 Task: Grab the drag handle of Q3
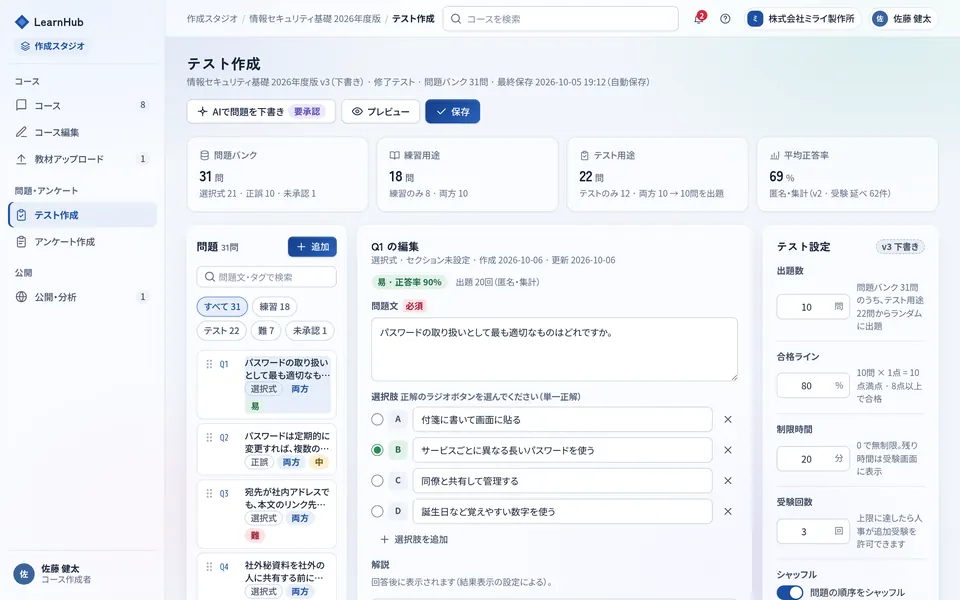(x=209, y=493)
